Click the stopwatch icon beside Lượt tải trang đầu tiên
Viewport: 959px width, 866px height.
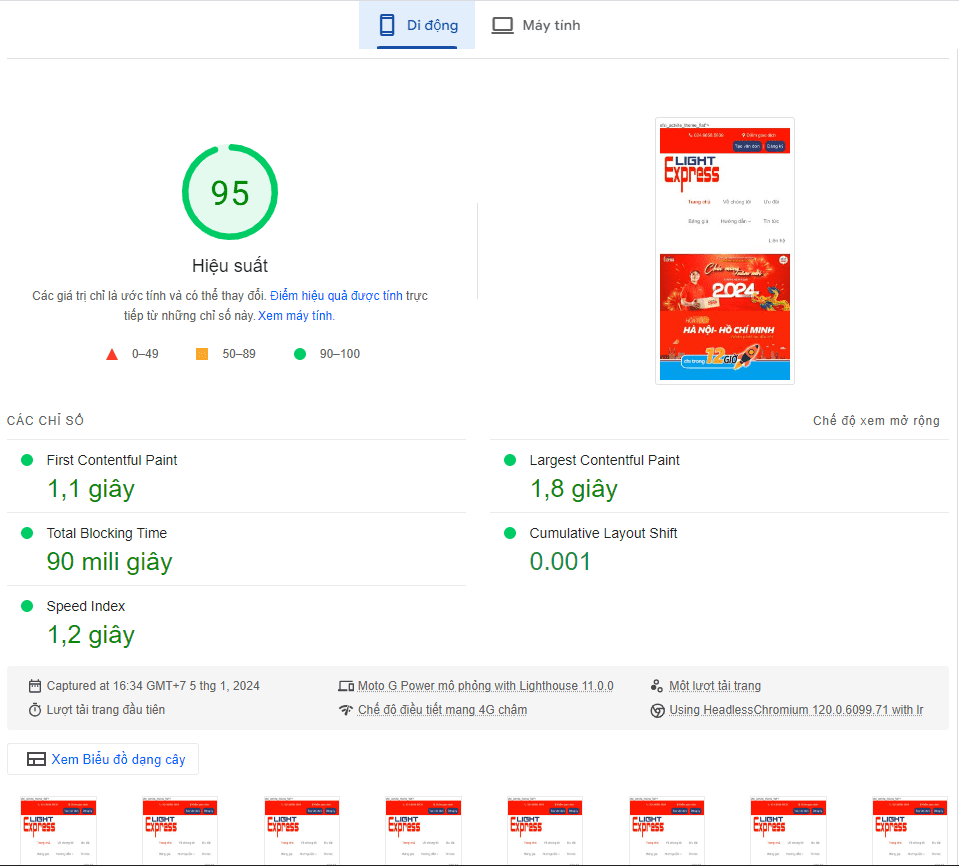(35, 710)
